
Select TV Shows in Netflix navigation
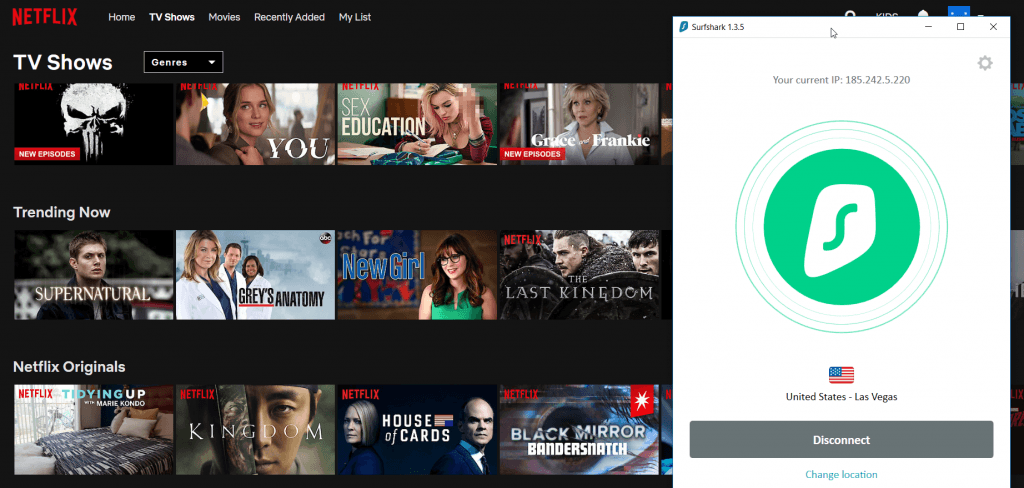172,17
